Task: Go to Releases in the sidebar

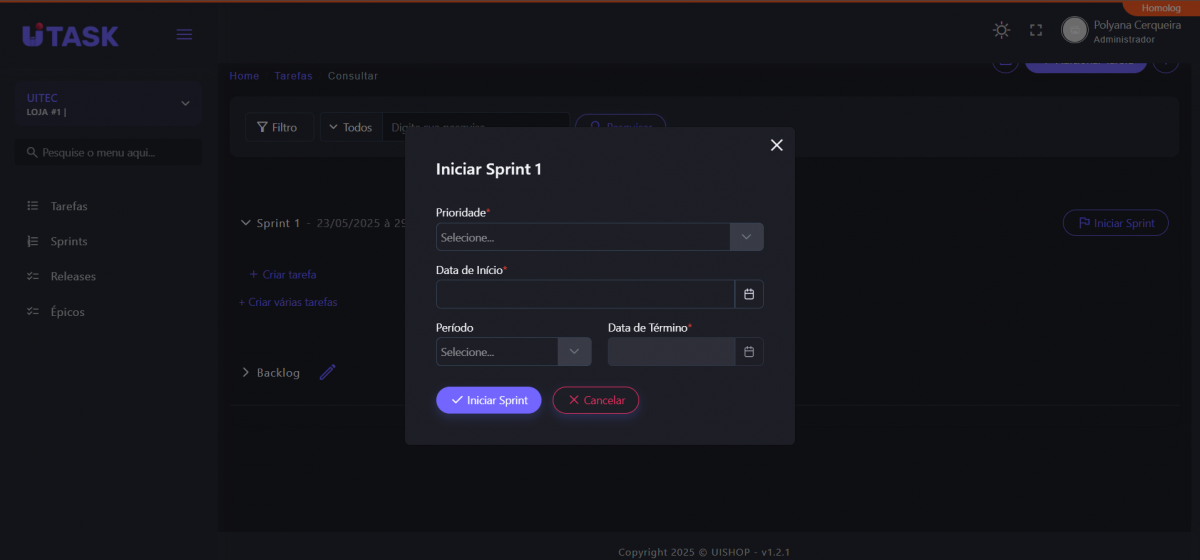Action: [73, 276]
